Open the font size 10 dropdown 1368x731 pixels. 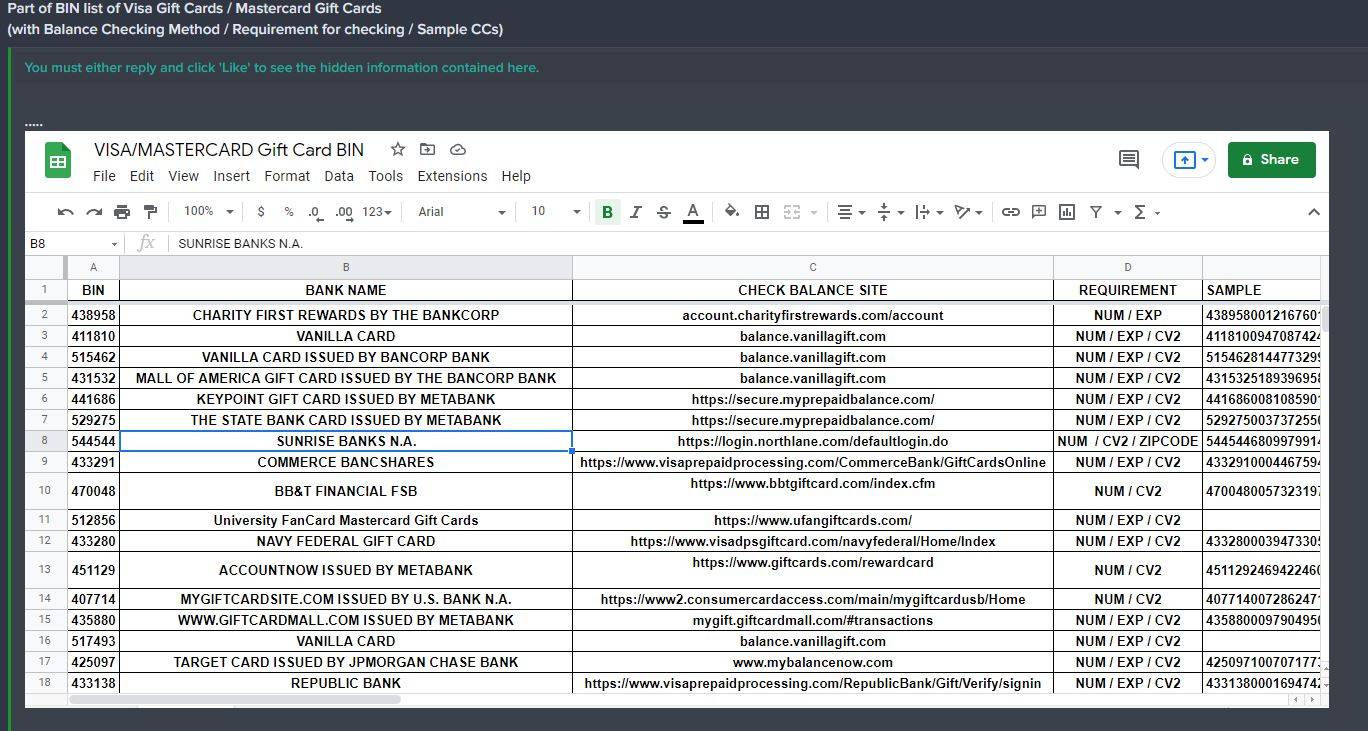click(x=555, y=212)
